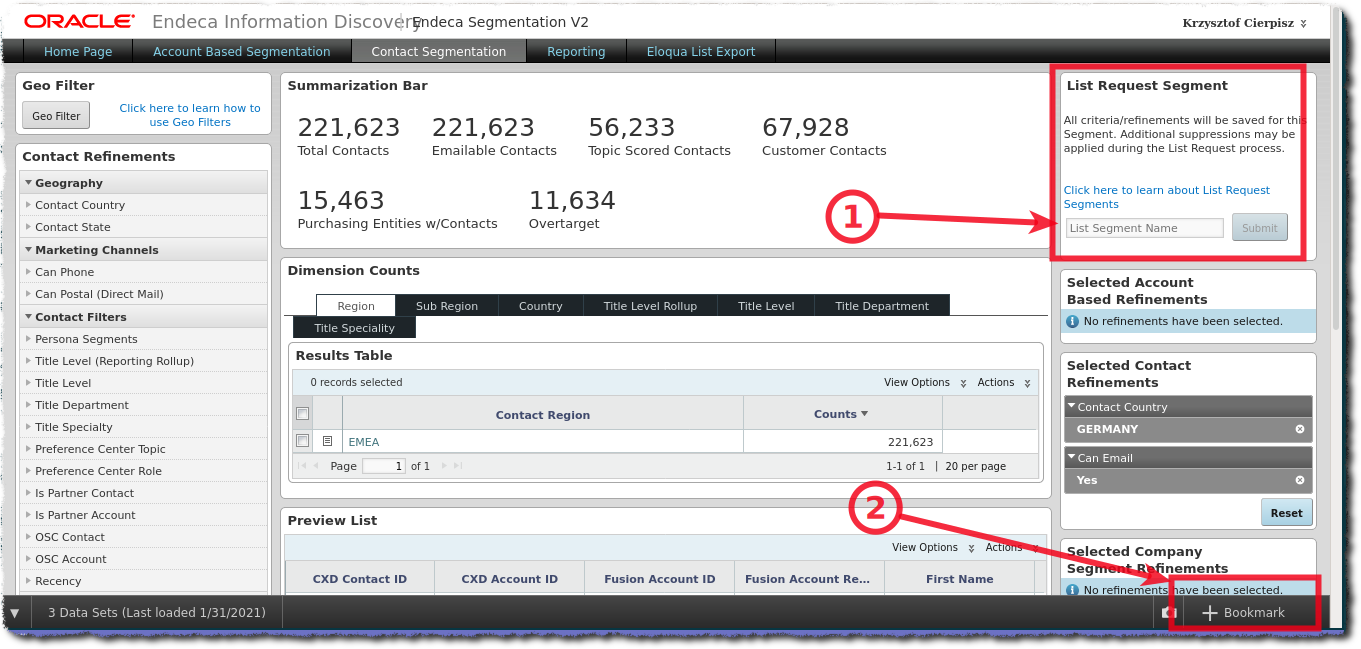Open the Reporting tab
The height and width of the screenshot is (649, 1361).
(576, 51)
